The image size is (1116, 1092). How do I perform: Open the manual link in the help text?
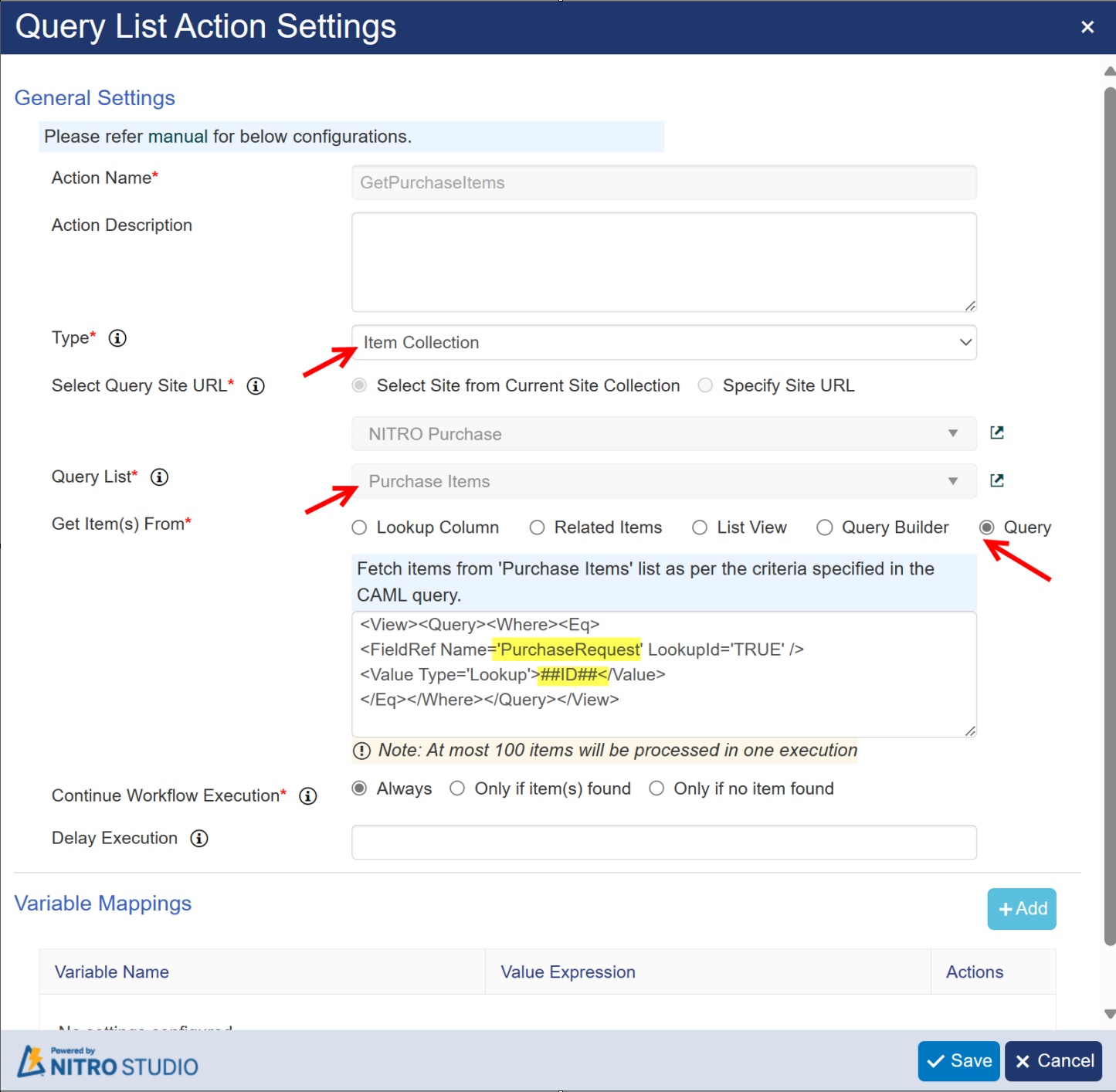click(178, 137)
